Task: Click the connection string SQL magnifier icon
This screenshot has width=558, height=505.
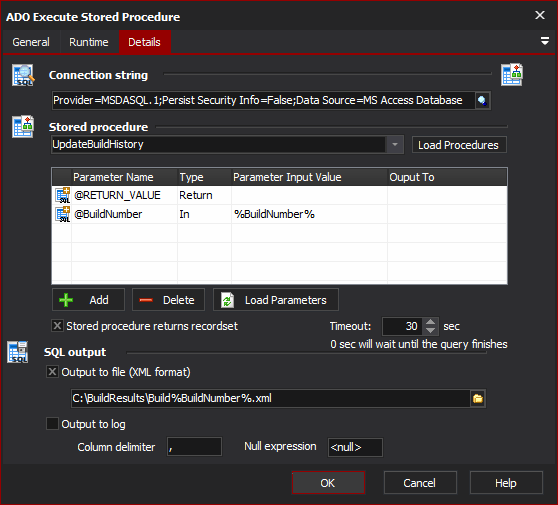Action: pos(23,75)
